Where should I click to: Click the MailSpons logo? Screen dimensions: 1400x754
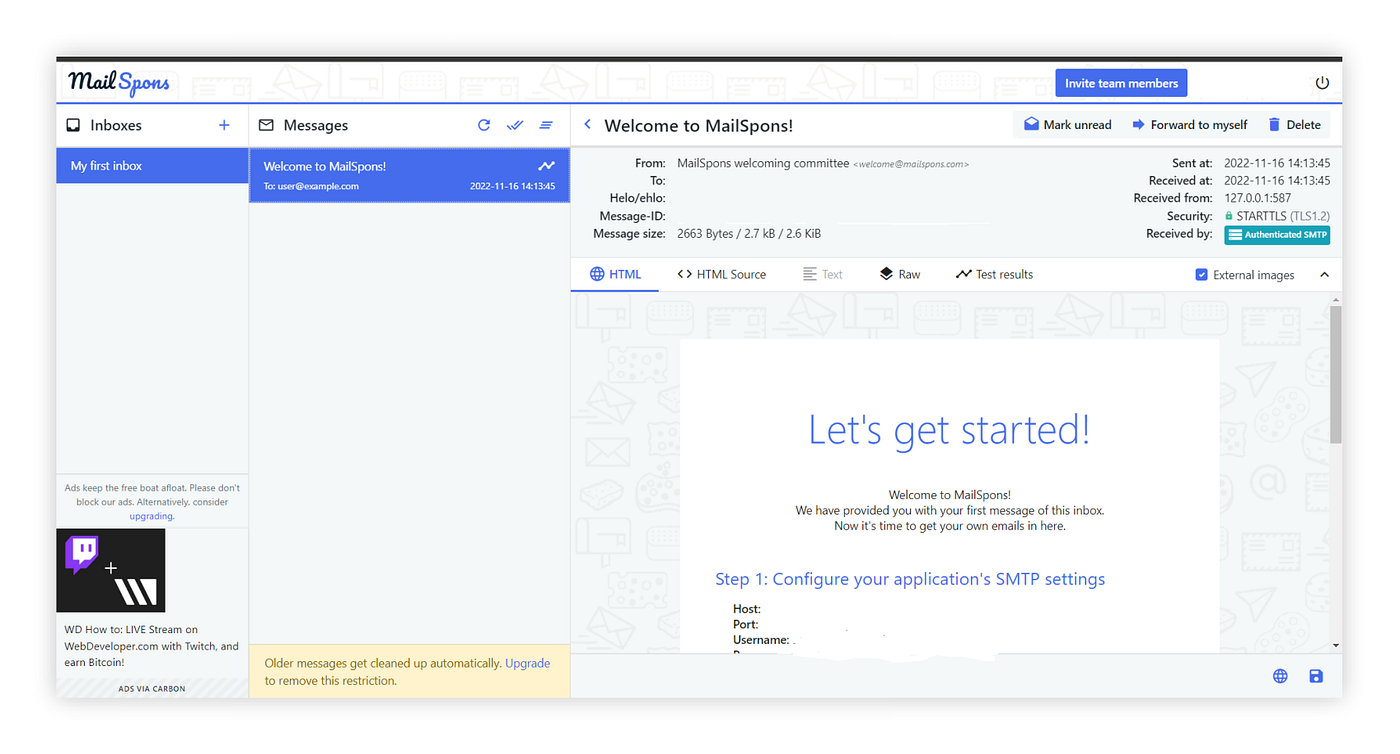click(119, 83)
